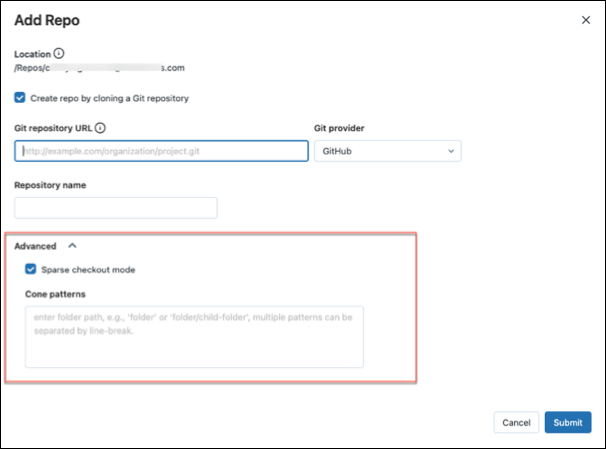This screenshot has height=449, width=606.
Task: Toggle the clone Git repository checkbox
Action: coord(20,98)
